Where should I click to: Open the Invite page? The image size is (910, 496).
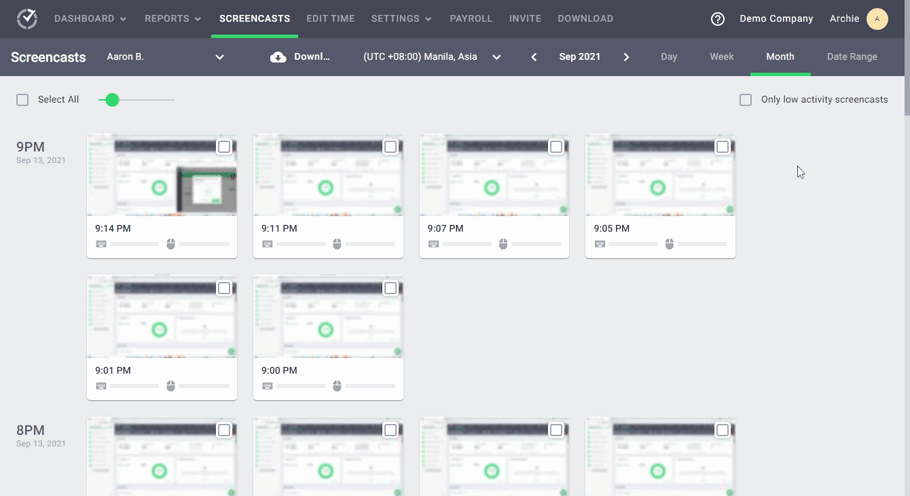[525, 19]
